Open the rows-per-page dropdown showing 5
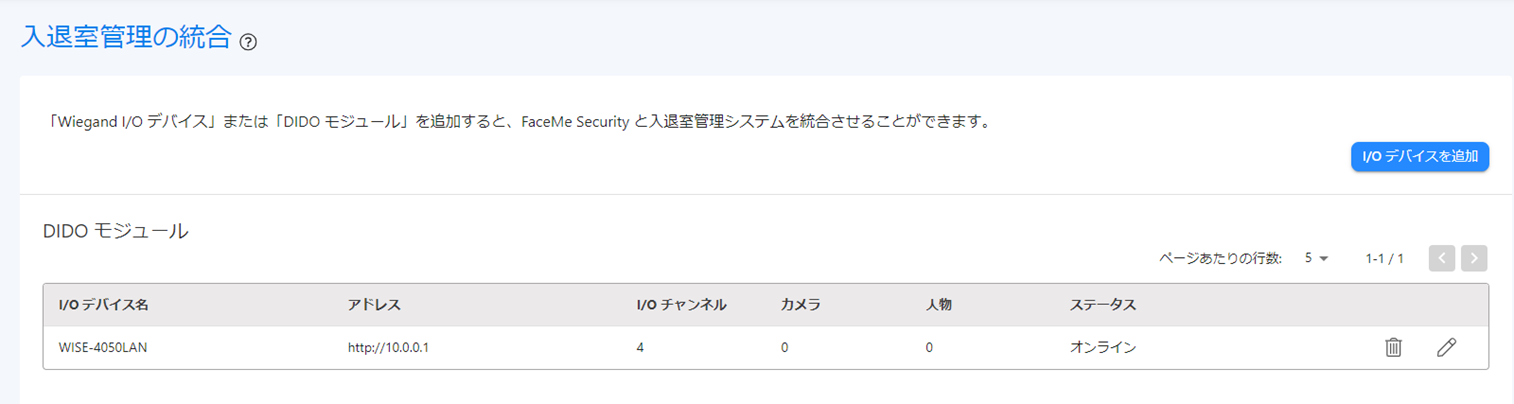The height and width of the screenshot is (404, 1514). pyautogui.click(x=1316, y=258)
